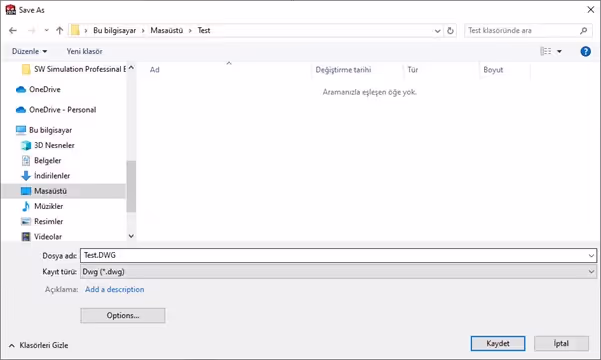Open recent locations dropdown arrow
Screen dimensions: 601x360
pos(46,30)
